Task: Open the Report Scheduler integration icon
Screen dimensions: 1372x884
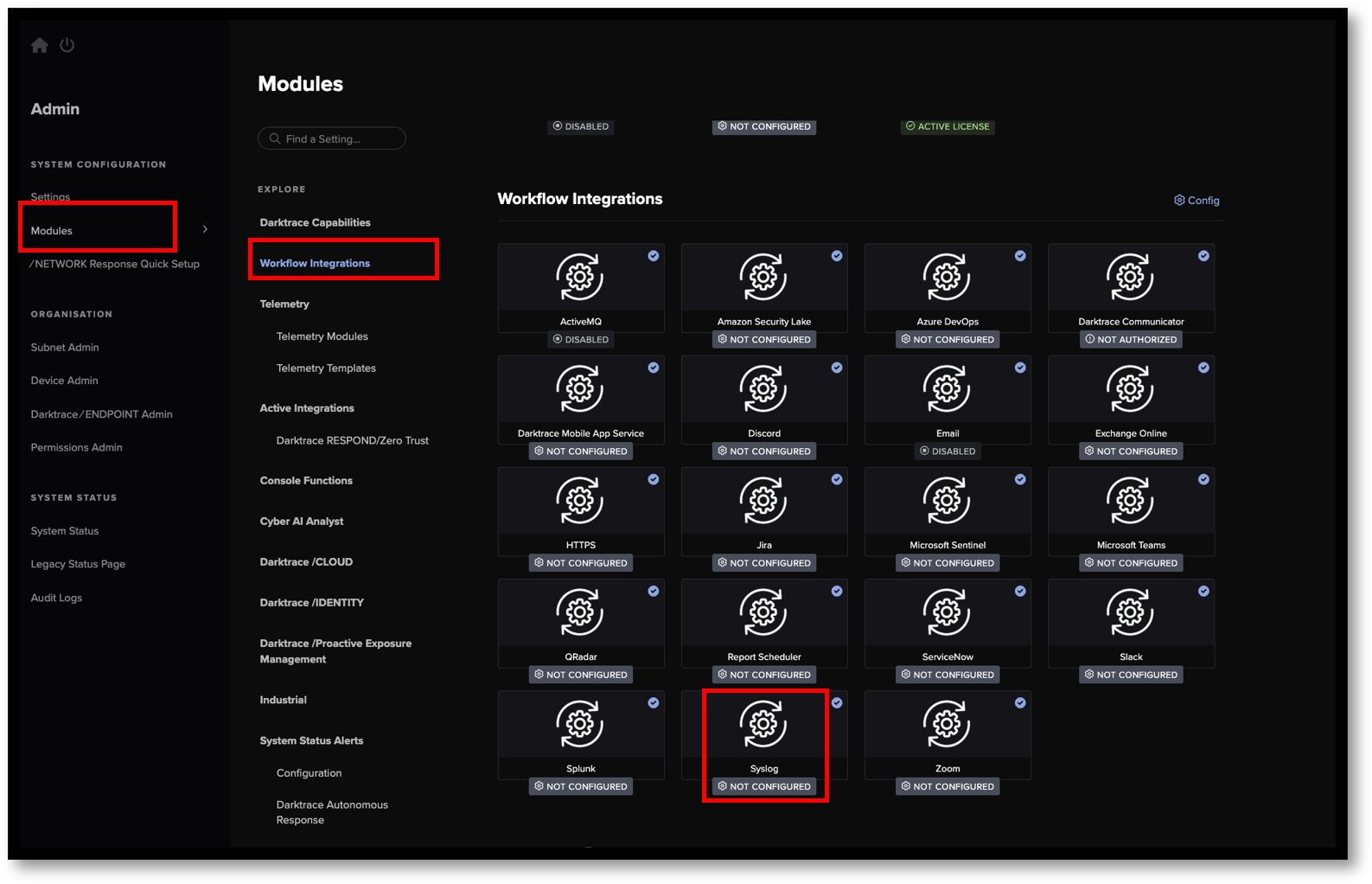Action: click(x=763, y=612)
